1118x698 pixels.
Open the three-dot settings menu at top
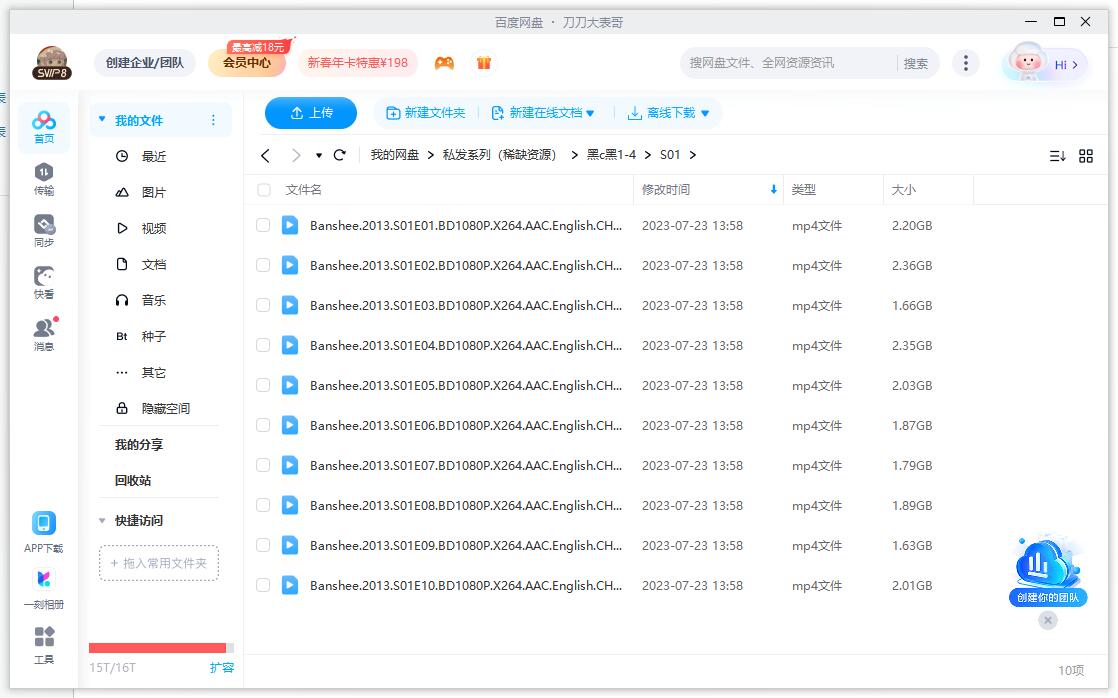point(966,62)
